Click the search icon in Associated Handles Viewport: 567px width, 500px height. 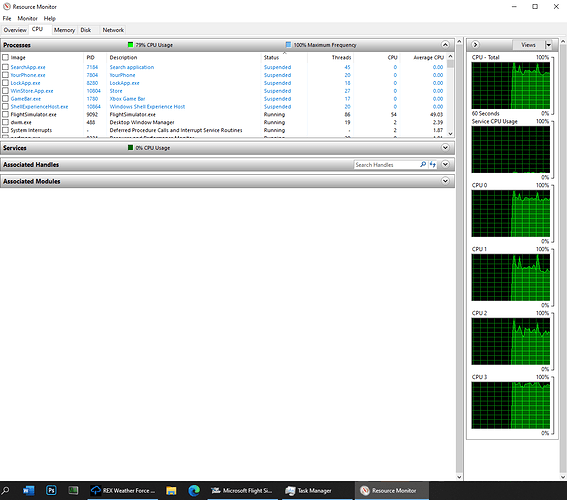tap(423, 164)
